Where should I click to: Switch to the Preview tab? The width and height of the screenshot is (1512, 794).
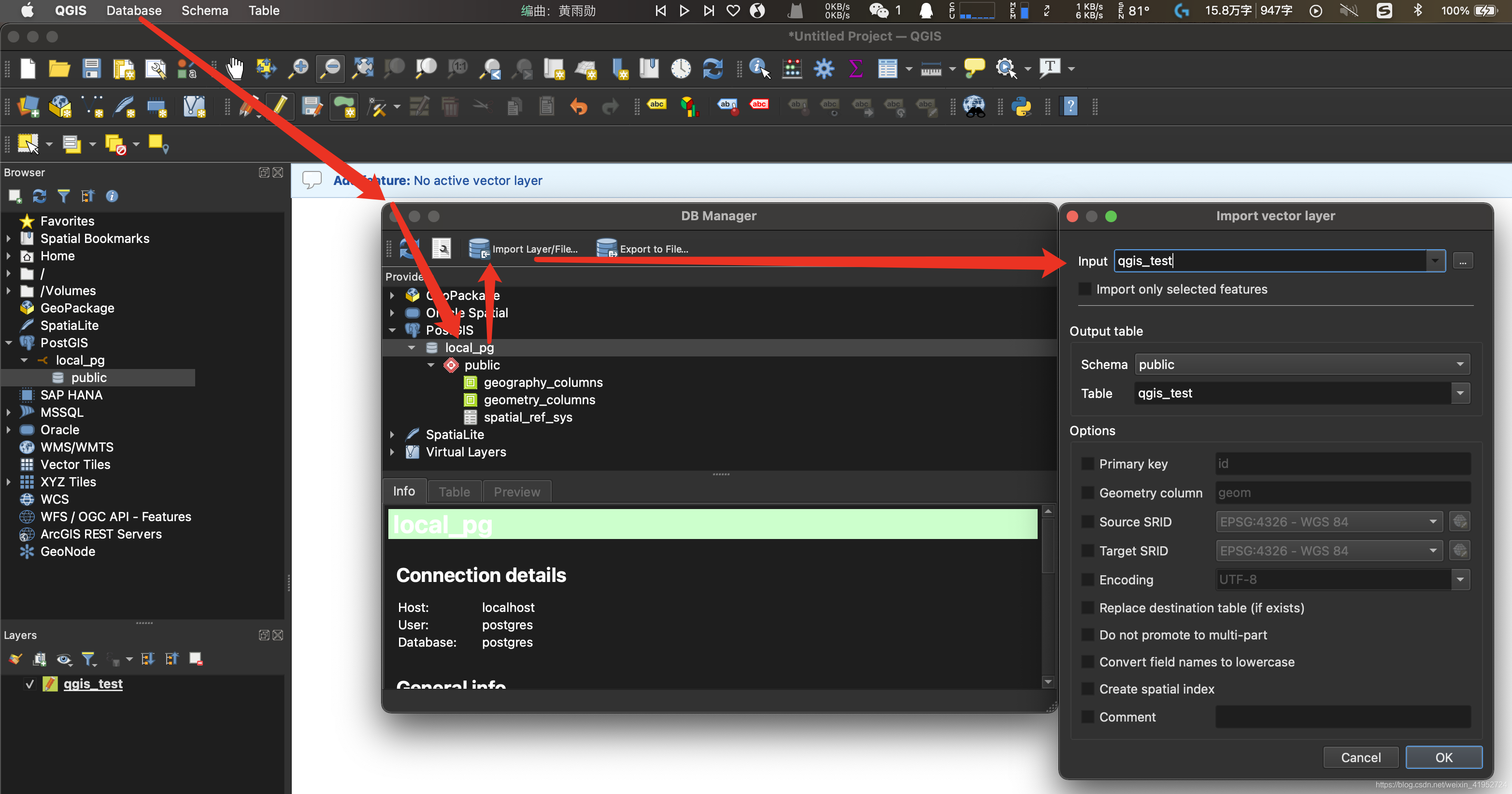[x=516, y=492]
